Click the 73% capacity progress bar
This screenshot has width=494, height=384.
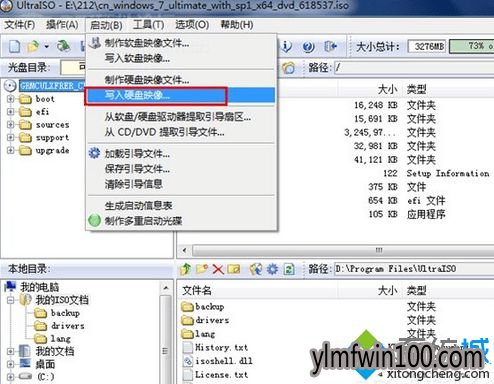pos(471,46)
